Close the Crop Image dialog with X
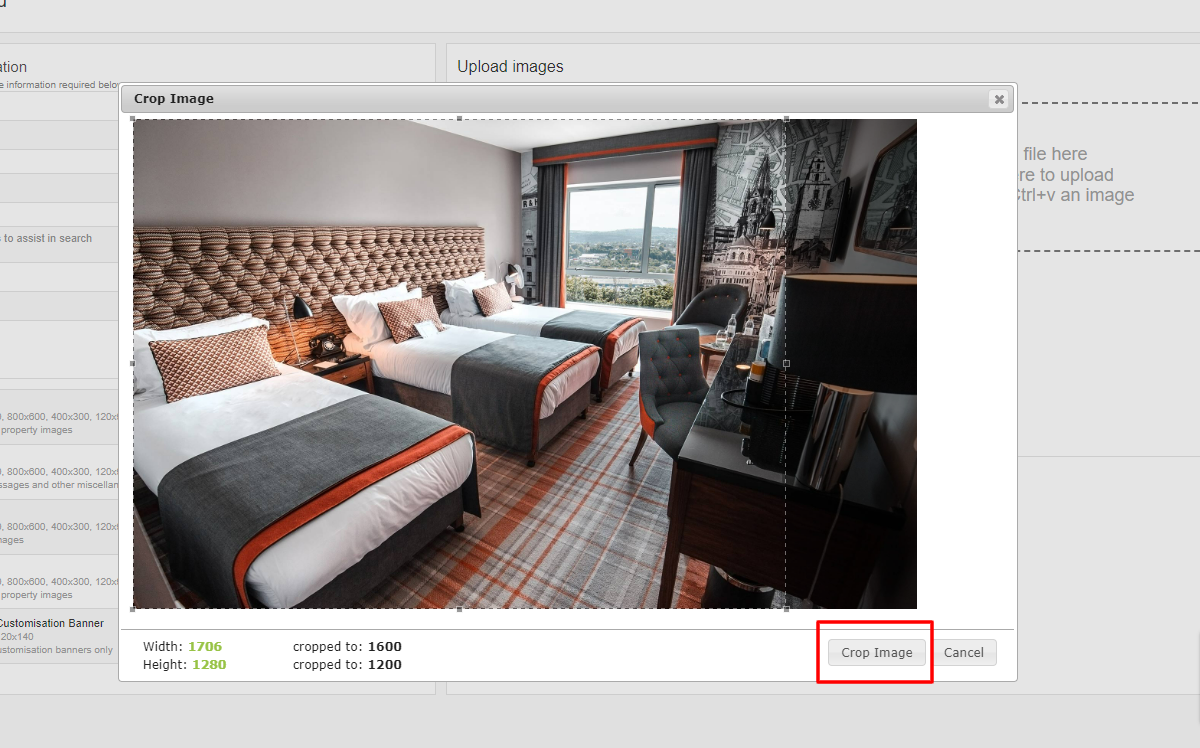The width and height of the screenshot is (1200, 748). click(998, 99)
